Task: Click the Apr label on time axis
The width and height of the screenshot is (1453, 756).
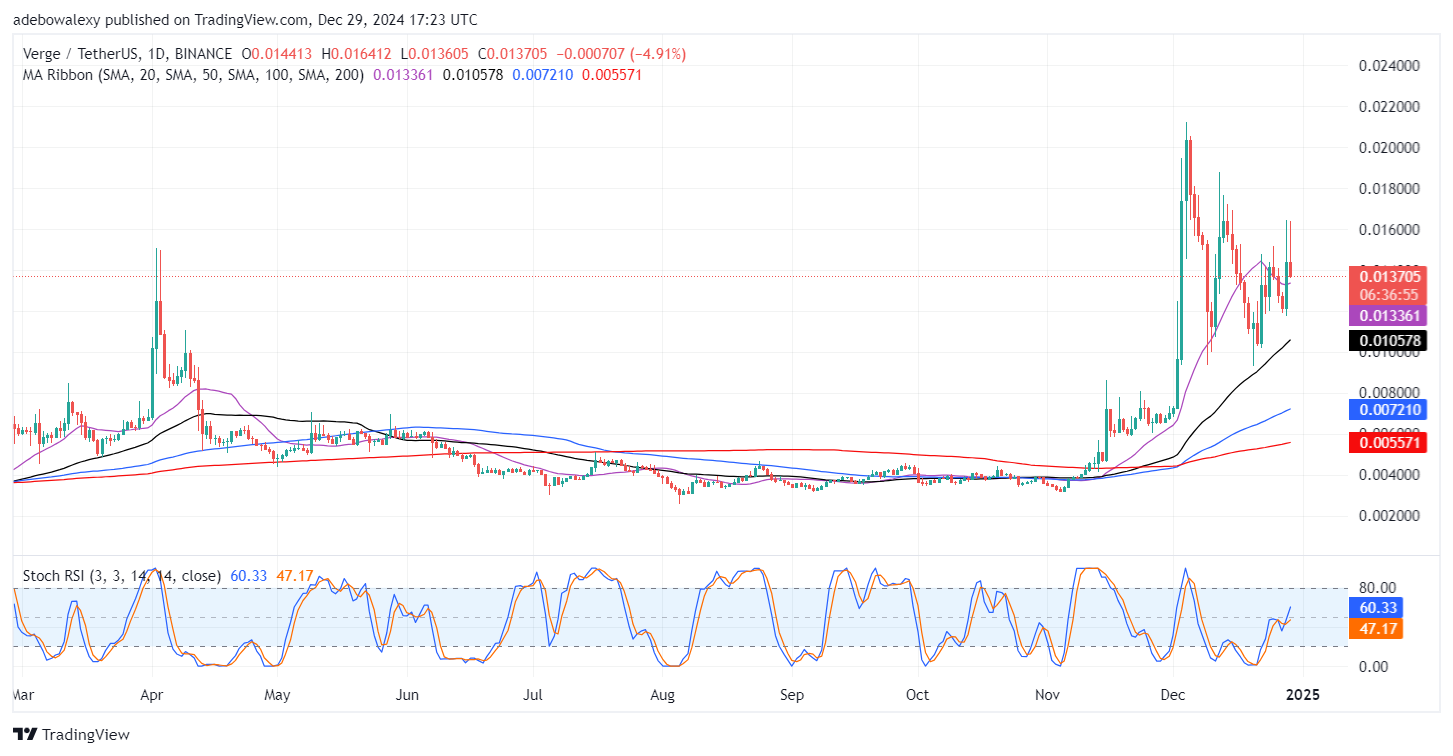Action: tap(151, 693)
